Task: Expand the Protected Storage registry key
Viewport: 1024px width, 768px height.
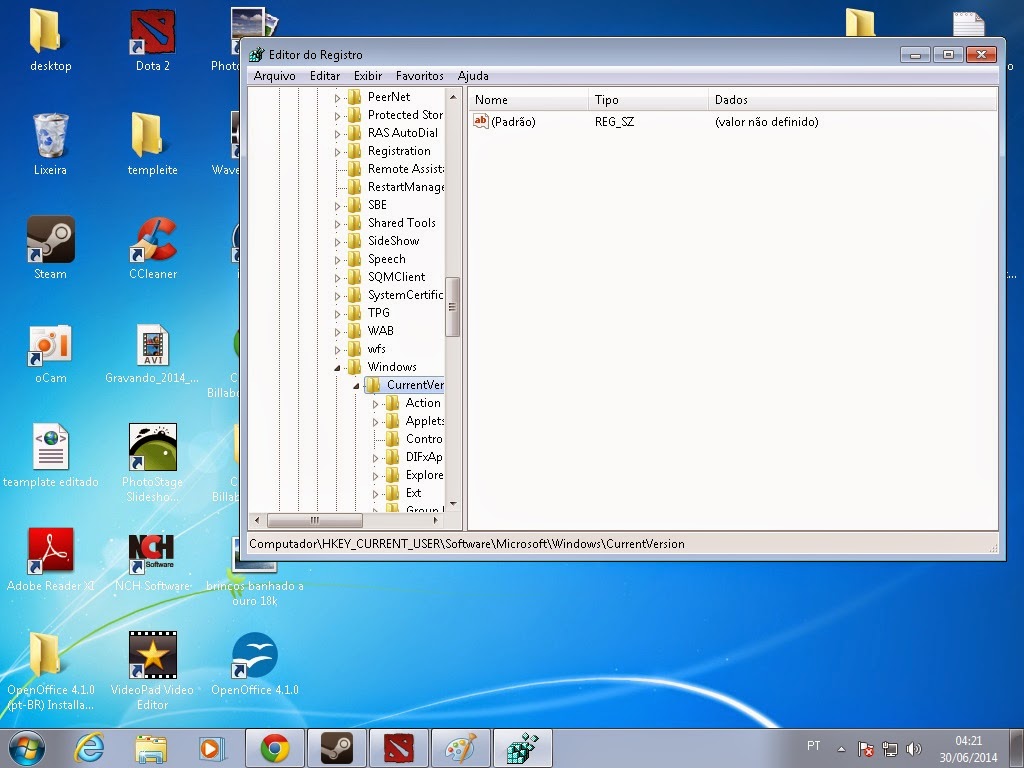Action: (x=338, y=116)
